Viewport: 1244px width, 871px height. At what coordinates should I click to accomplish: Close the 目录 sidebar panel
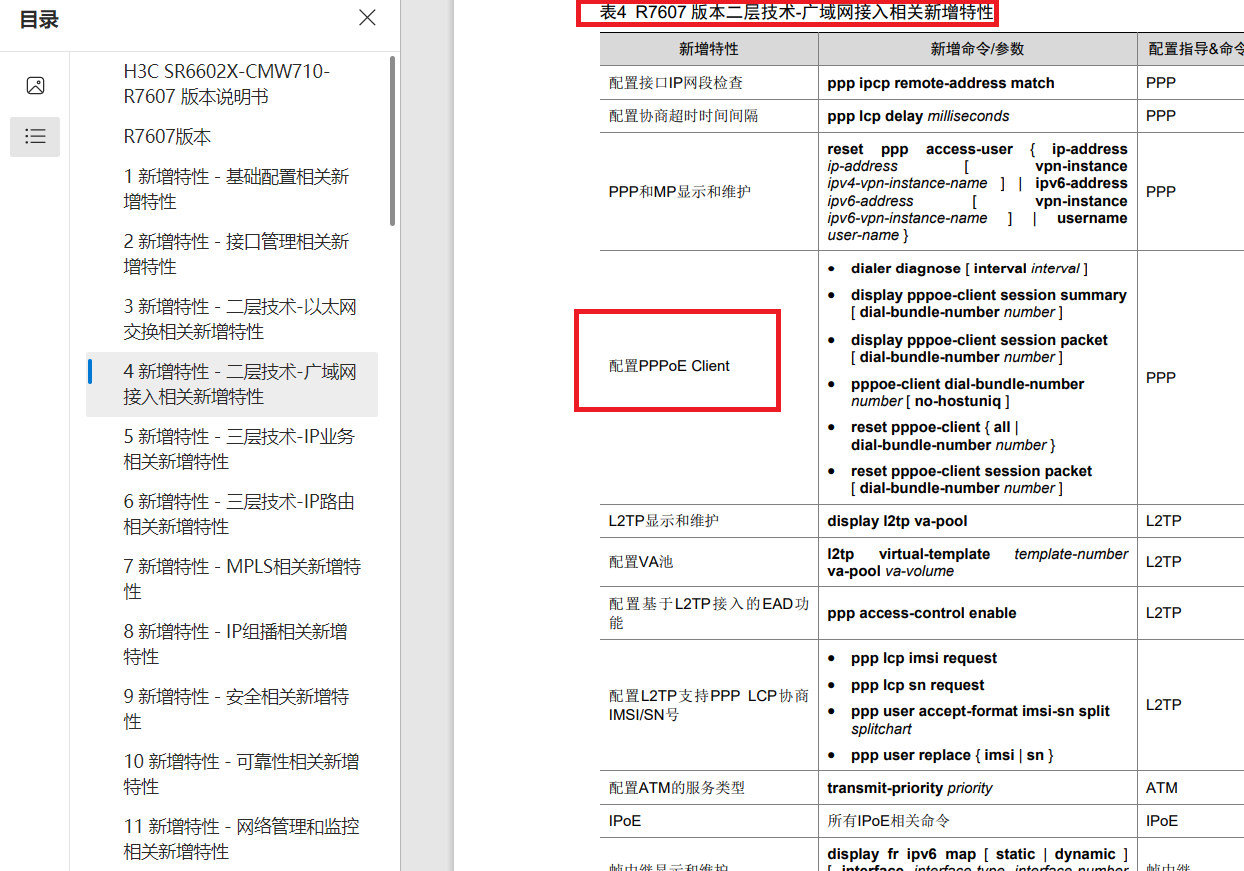367,18
